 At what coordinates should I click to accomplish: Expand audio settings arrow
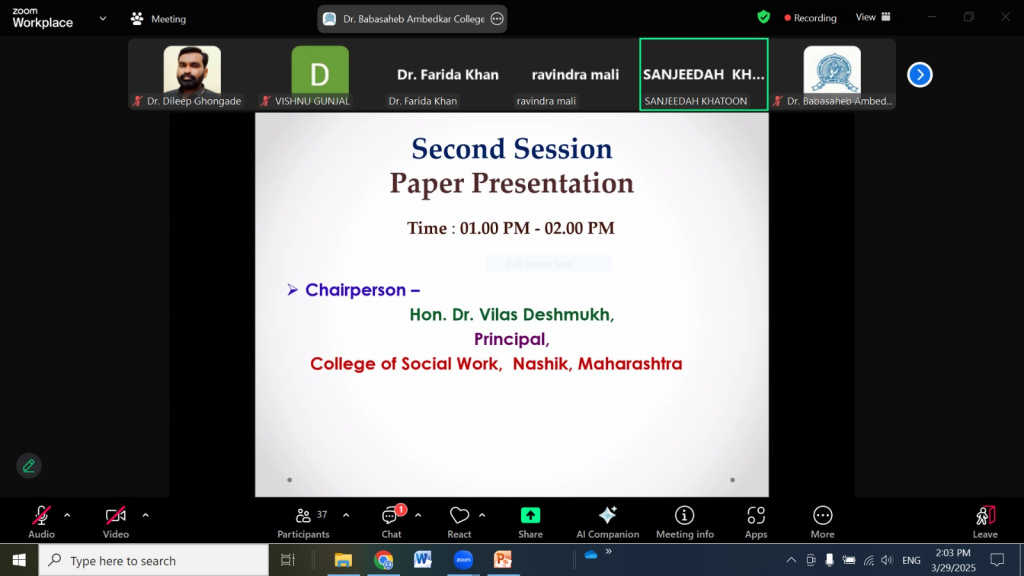67,515
